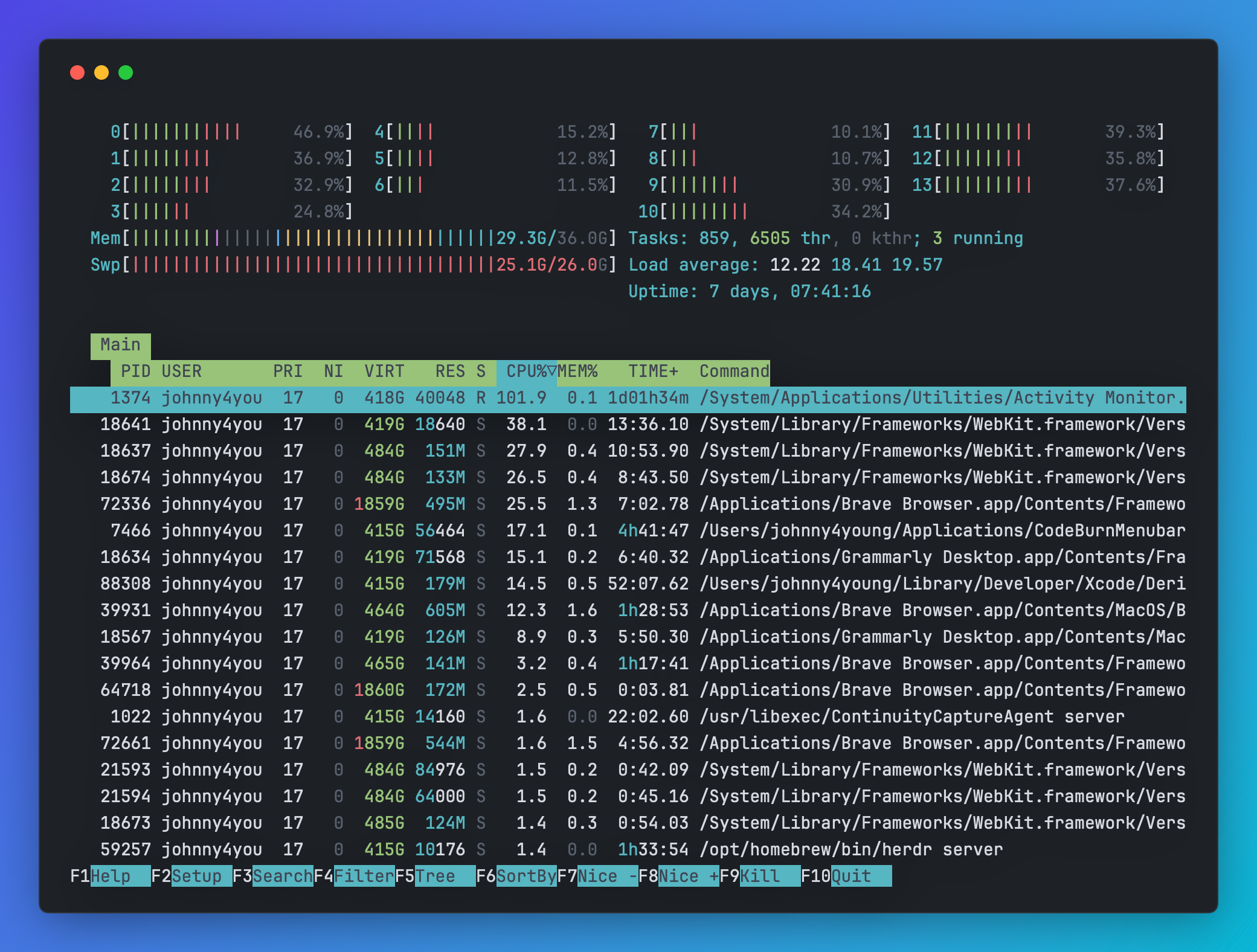The height and width of the screenshot is (952, 1257).
Task: Select process row with PID 18637
Action: pyautogui.click(x=628, y=452)
